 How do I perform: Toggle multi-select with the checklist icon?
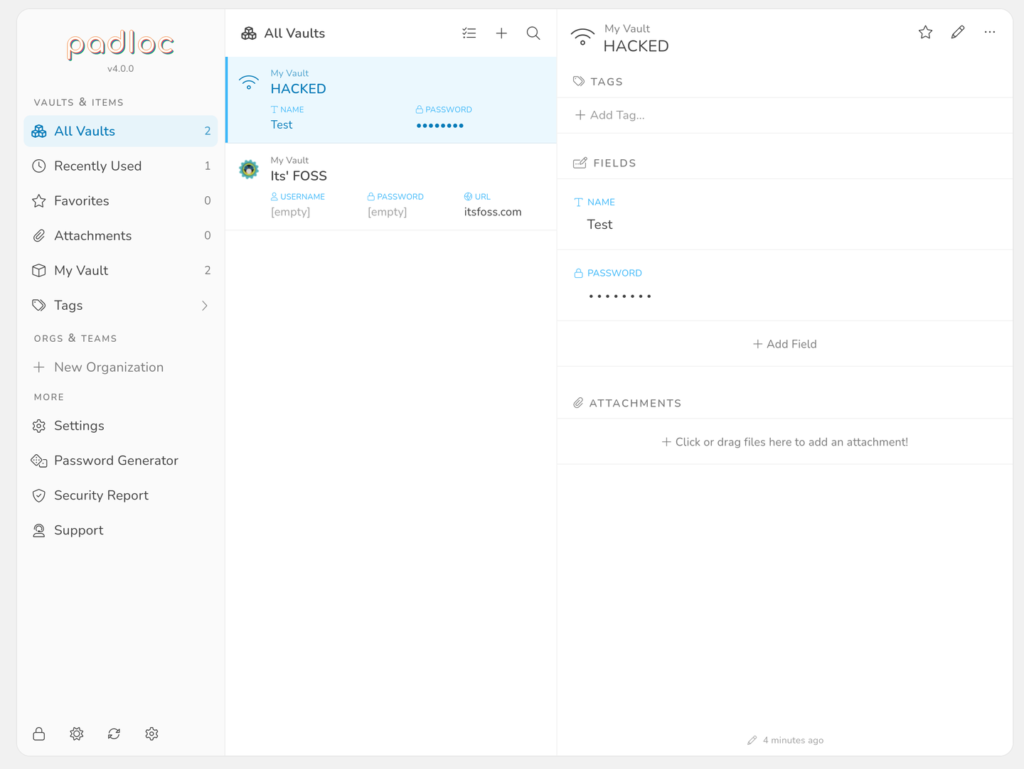[x=469, y=33]
